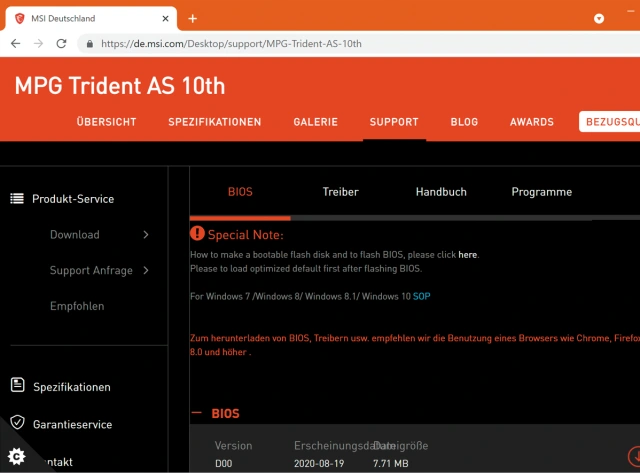This screenshot has width=640, height=473.
Task: Click the padlock site info icon
Action: coord(88,44)
